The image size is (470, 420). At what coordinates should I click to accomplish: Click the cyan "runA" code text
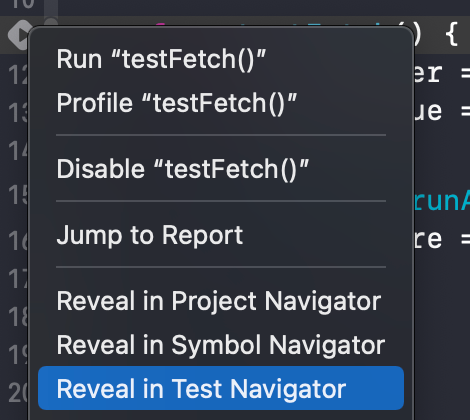tap(442, 201)
